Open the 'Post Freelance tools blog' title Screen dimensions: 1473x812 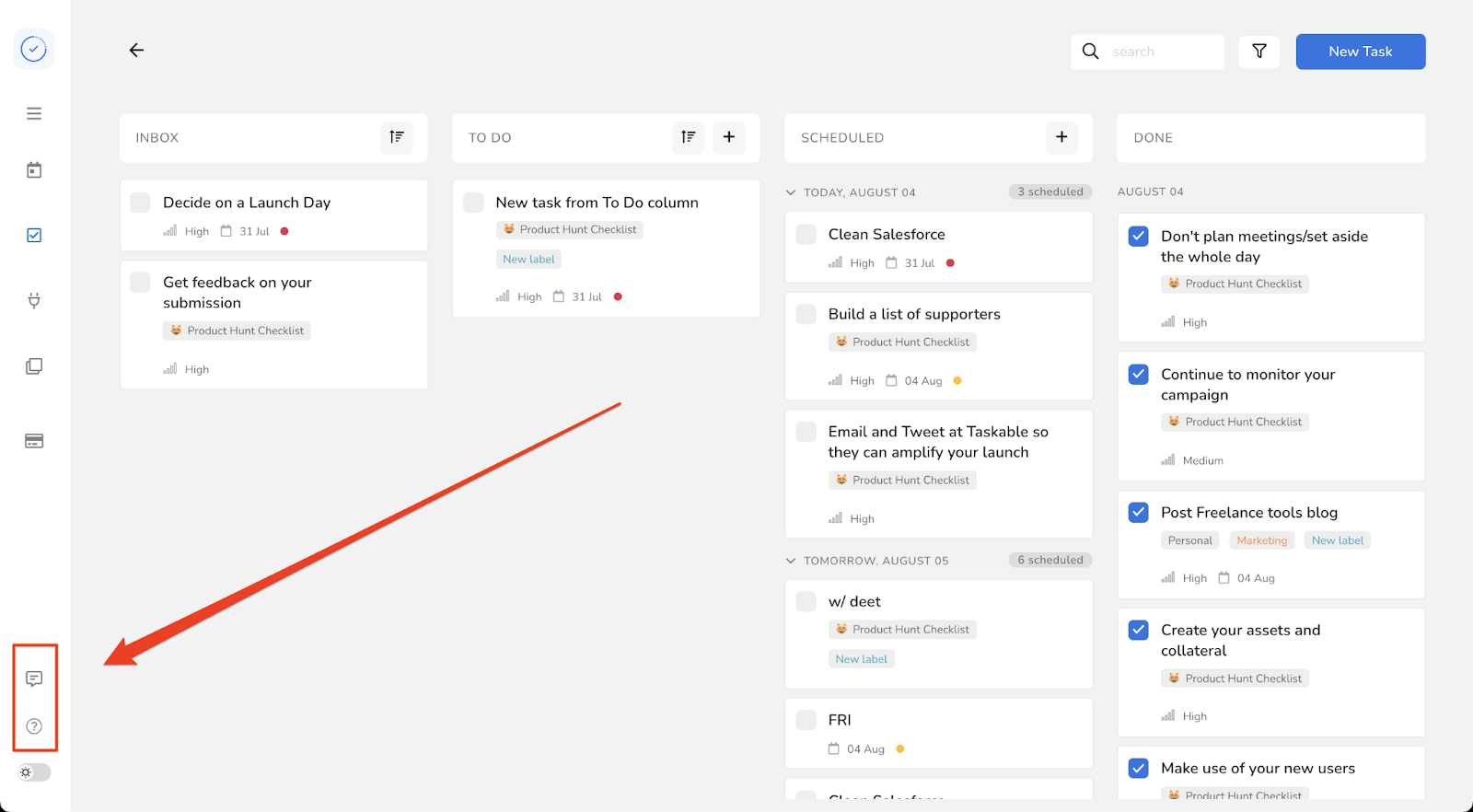tap(1249, 513)
